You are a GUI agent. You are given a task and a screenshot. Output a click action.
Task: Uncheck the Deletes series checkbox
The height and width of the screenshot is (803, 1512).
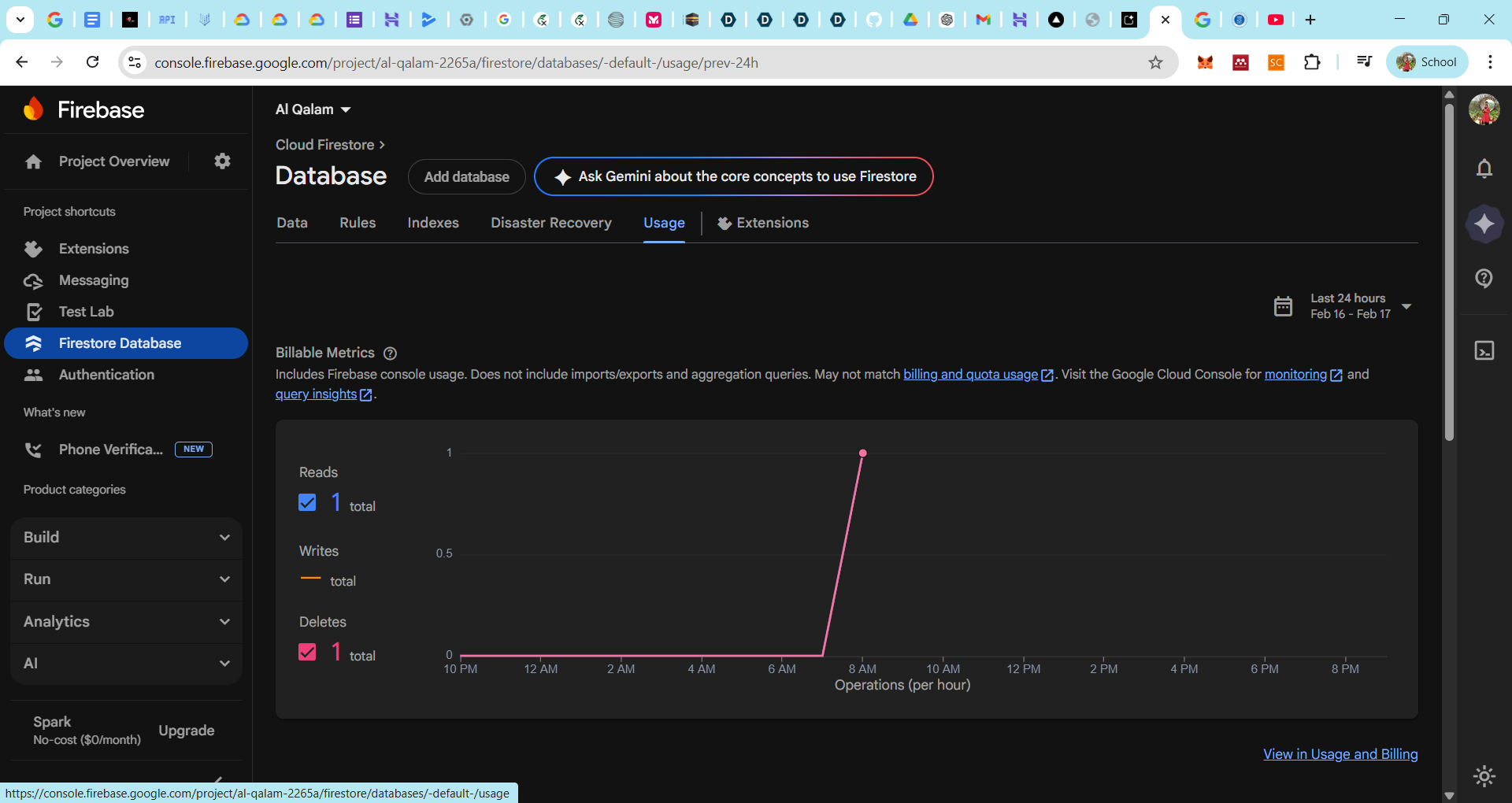click(x=308, y=652)
